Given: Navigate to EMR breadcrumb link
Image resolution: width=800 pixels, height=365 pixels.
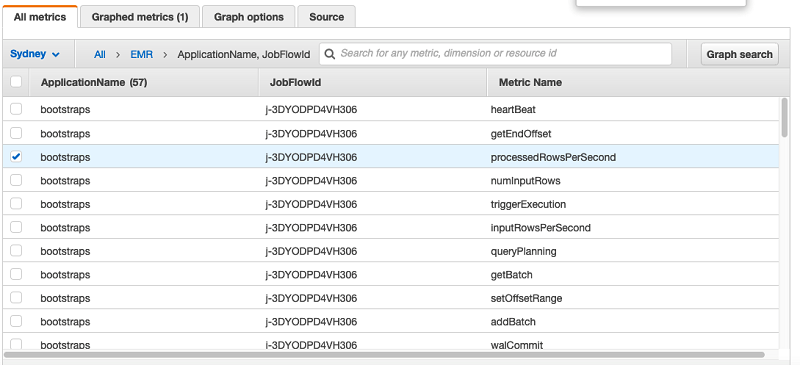Looking at the screenshot, I should 141,54.
